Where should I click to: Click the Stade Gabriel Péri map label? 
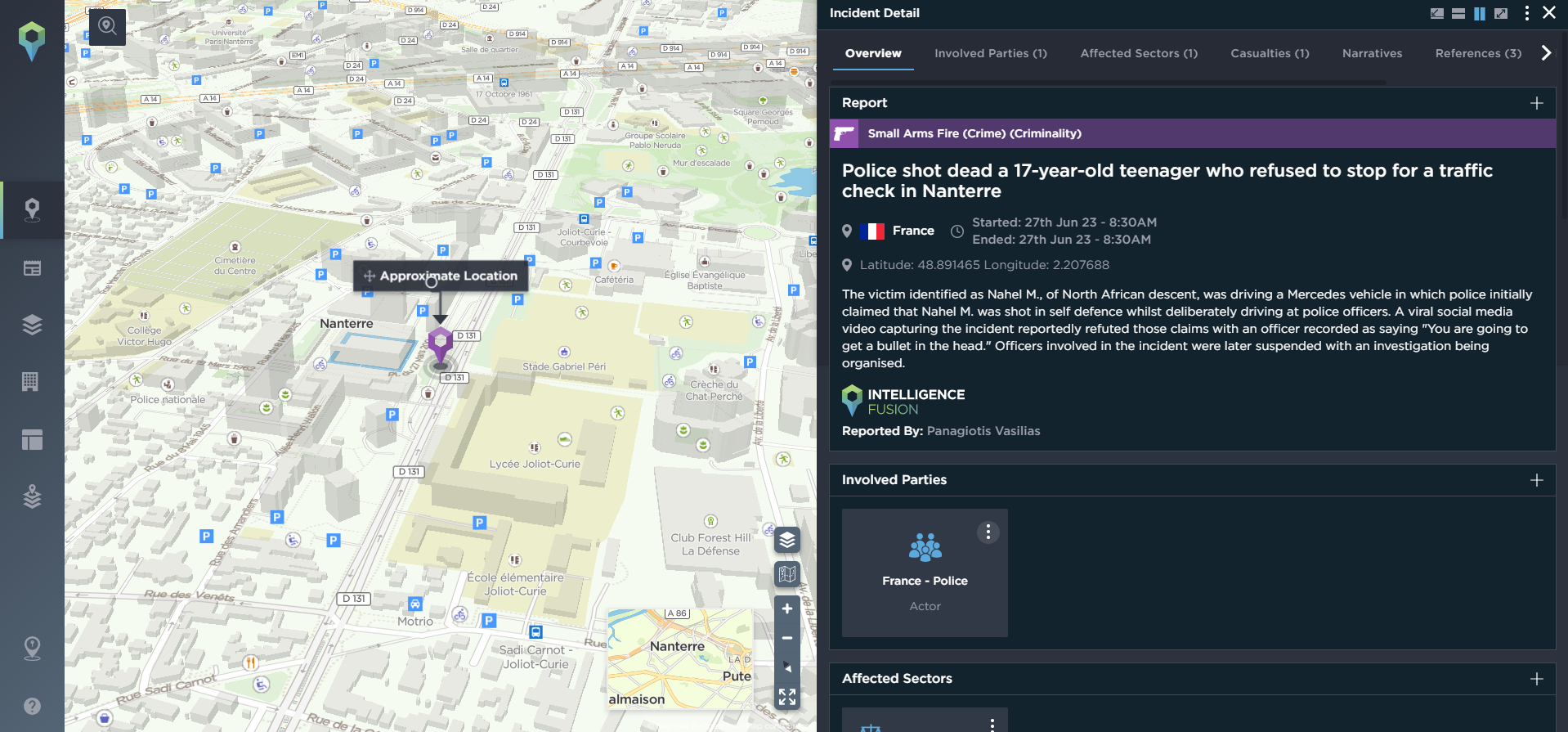564,366
